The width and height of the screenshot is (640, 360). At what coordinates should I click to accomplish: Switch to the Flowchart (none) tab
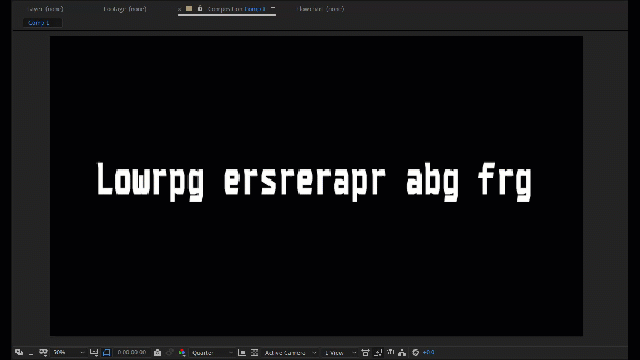[x=321, y=9]
